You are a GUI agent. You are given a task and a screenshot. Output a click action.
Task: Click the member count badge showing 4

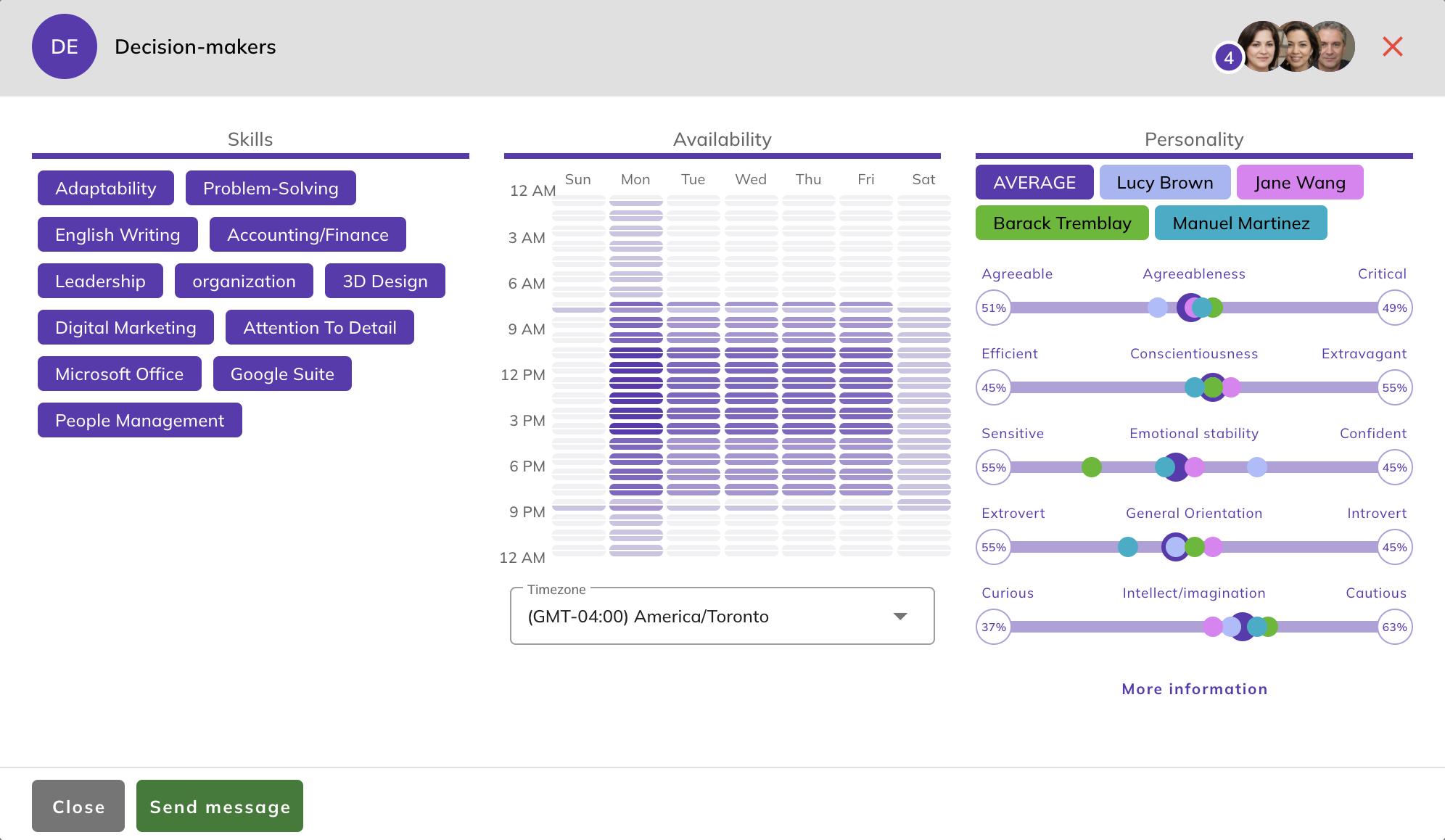click(x=1228, y=58)
